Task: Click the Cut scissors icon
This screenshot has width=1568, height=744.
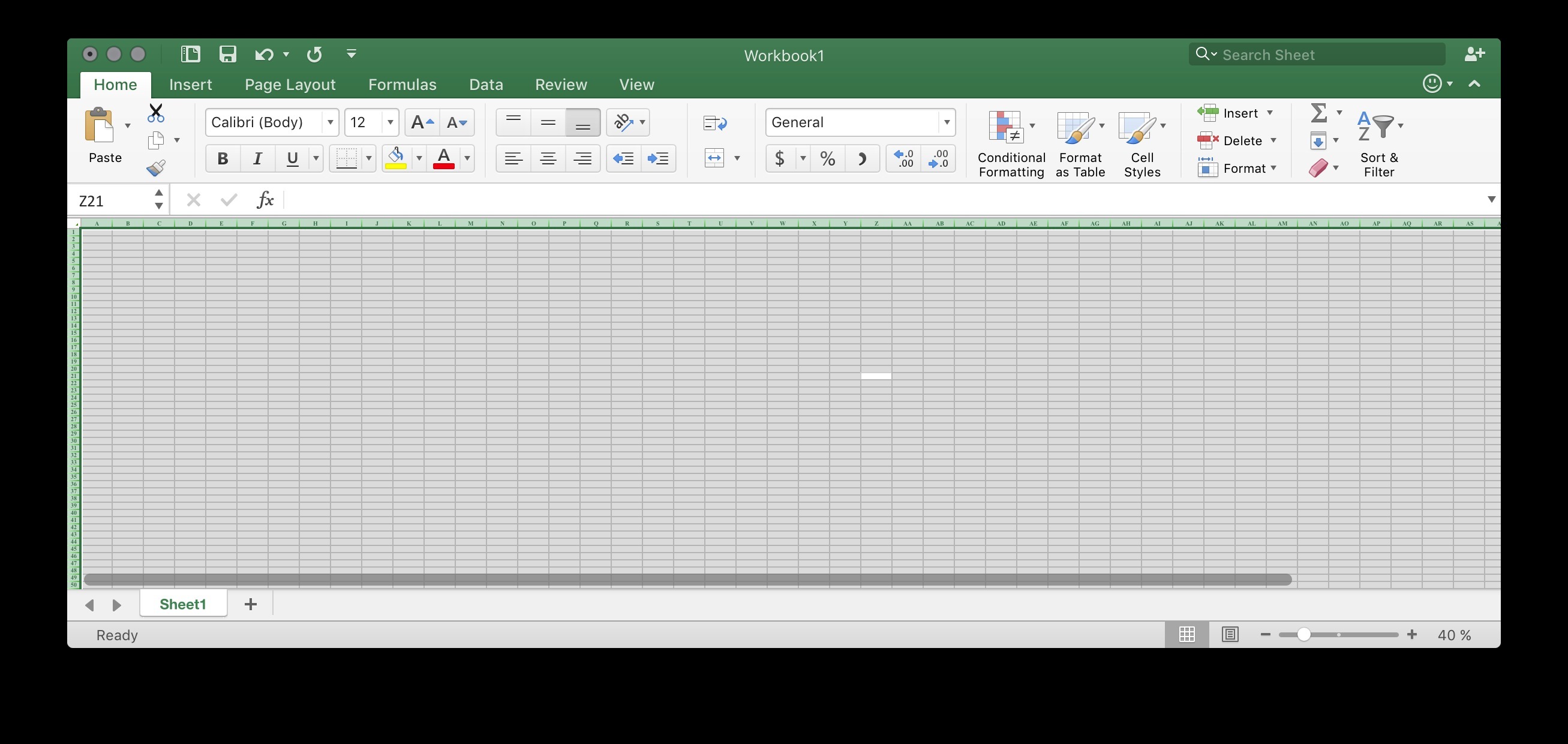Action: point(156,113)
